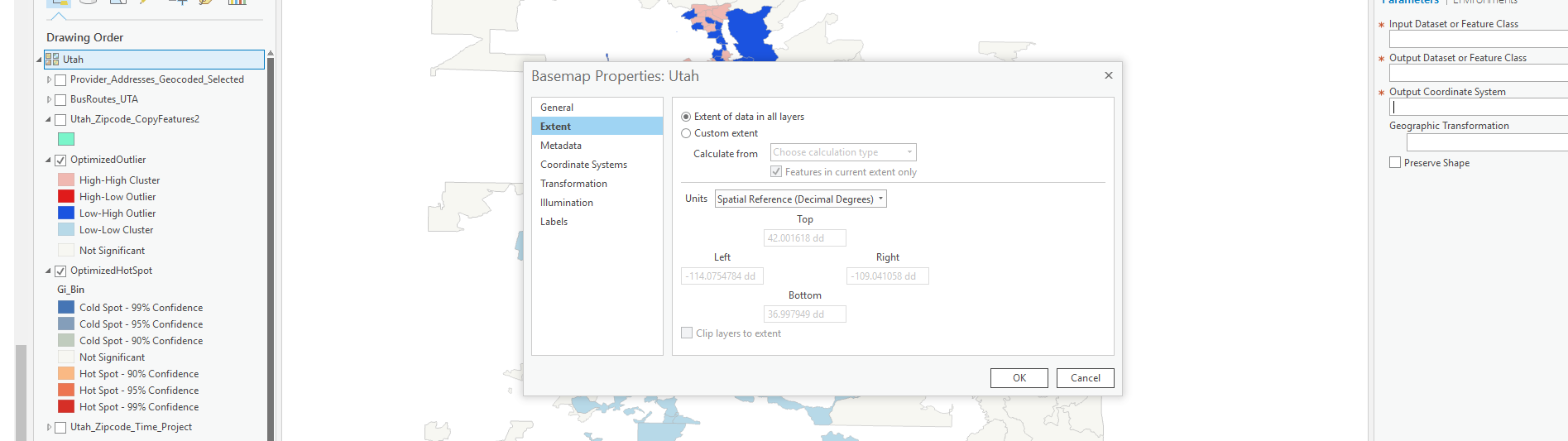
Task: Enable the Provider_Addresses_Geocoded_Selected layer checkbox
Action: click(x=60, y=80)
